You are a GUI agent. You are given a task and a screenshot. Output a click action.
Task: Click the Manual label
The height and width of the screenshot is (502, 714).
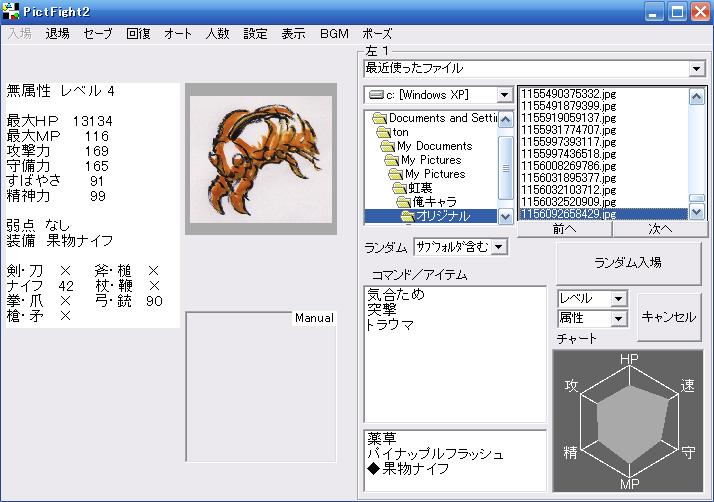(314, 318)
